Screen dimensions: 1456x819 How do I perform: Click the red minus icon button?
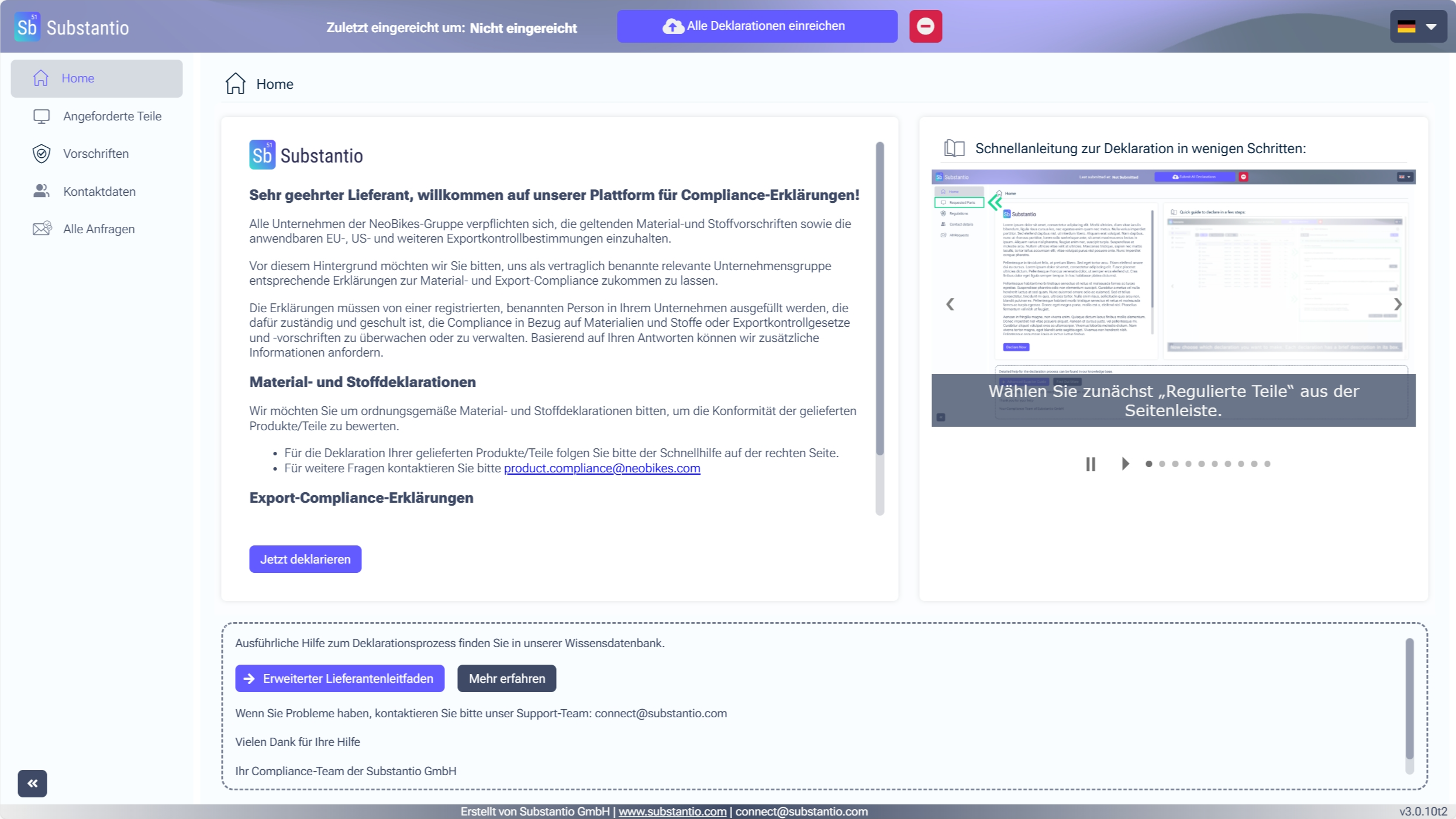(x=925, y=26)
